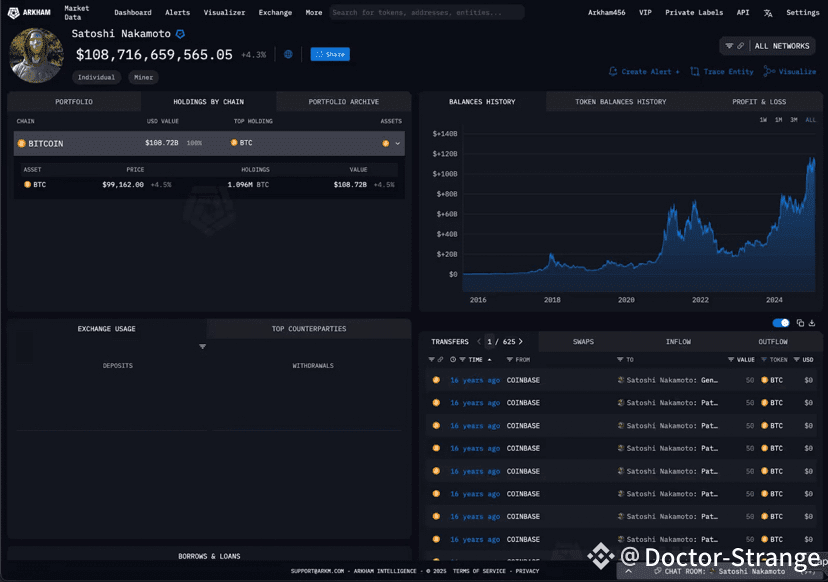Select the 3M chart time range
The width and height of the screenshot is (828, 582).
coord(793,120)
